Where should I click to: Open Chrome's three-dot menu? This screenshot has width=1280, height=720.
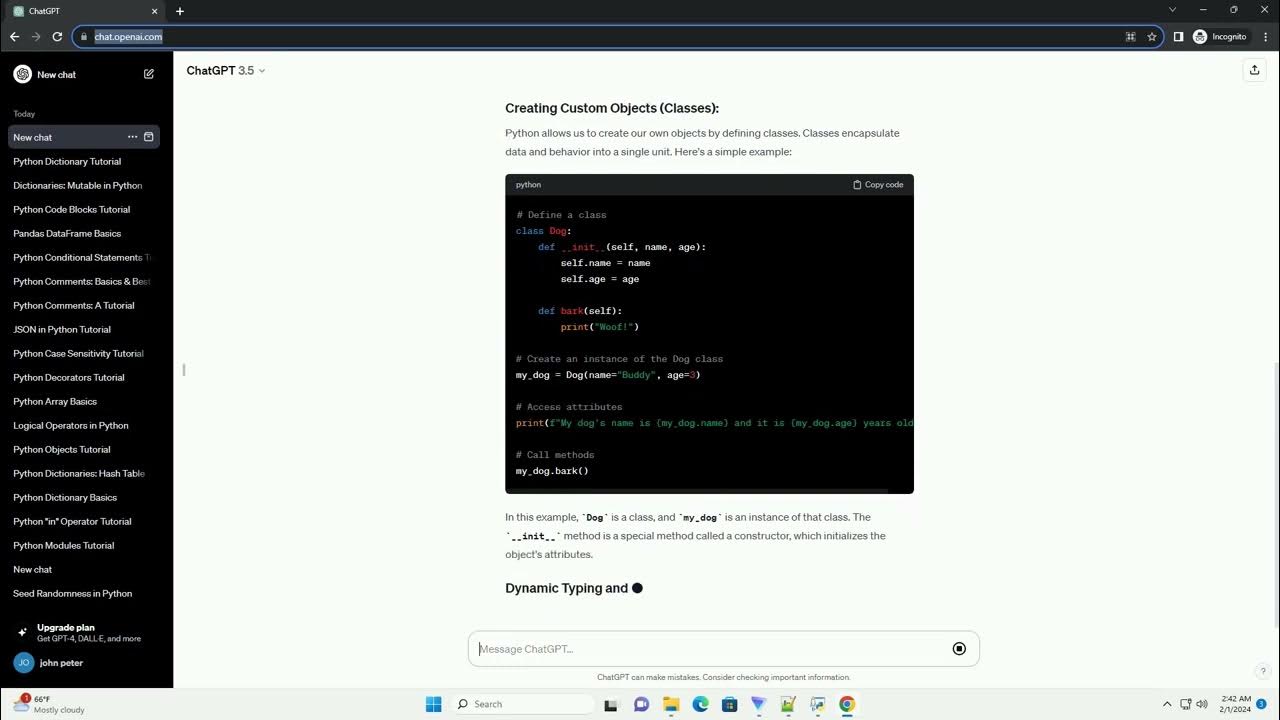coord(1263,37)
